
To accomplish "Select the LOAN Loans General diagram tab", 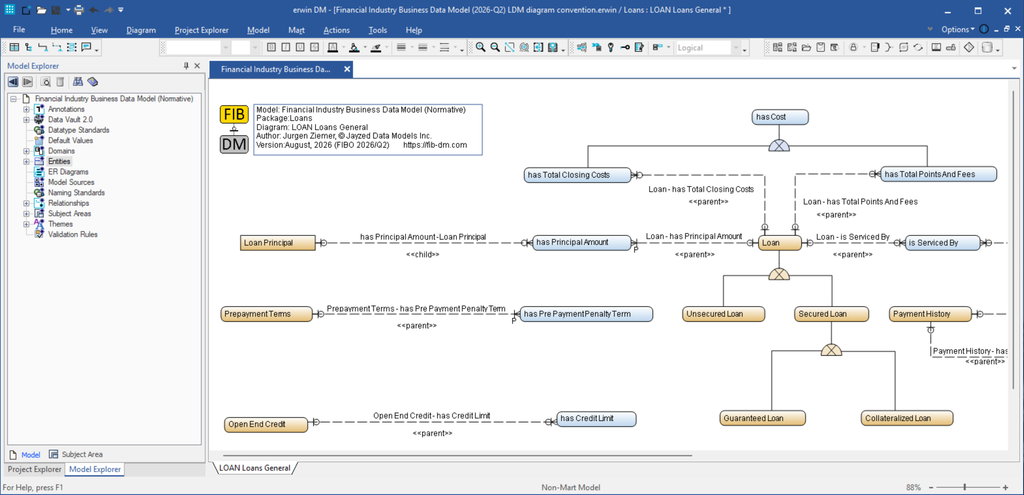I will pyautogui.click(x=255, y=468).
